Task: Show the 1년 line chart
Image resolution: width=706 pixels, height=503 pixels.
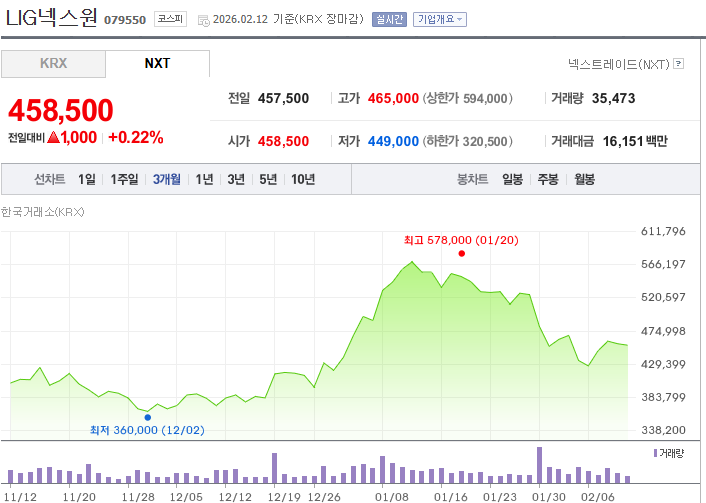Action: pos(204,179)
